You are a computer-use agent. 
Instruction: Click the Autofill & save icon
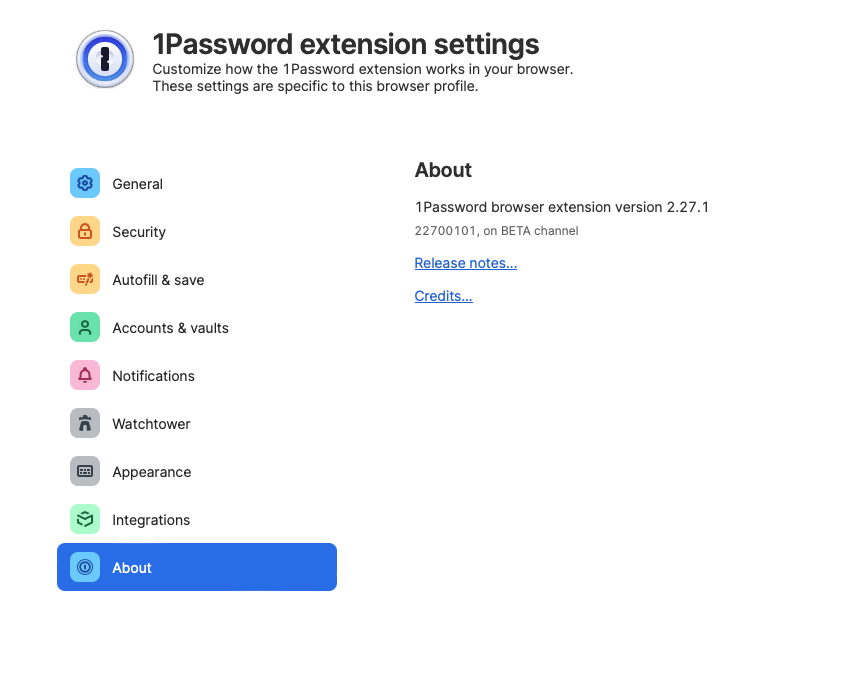coord(85,280)
